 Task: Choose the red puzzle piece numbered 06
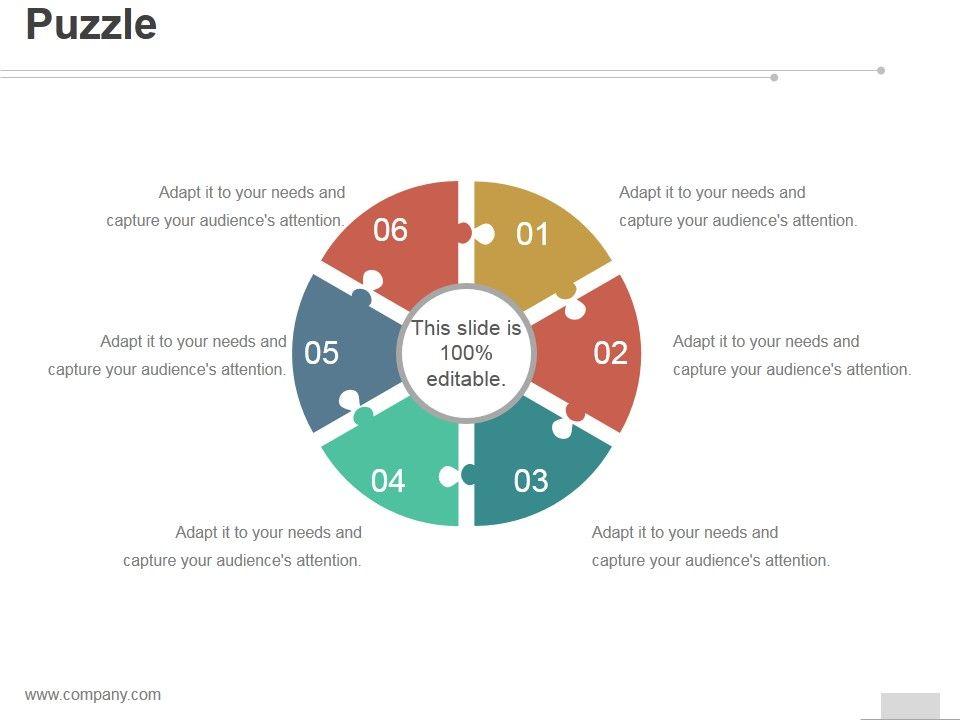395,235
